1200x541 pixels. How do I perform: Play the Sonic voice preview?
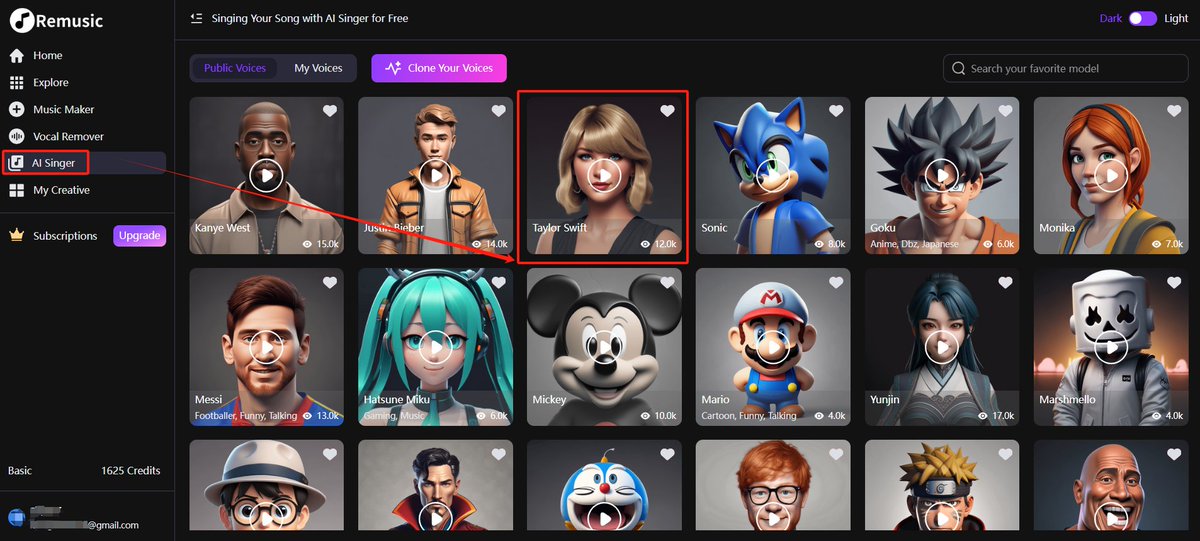[x=773, y=175]
